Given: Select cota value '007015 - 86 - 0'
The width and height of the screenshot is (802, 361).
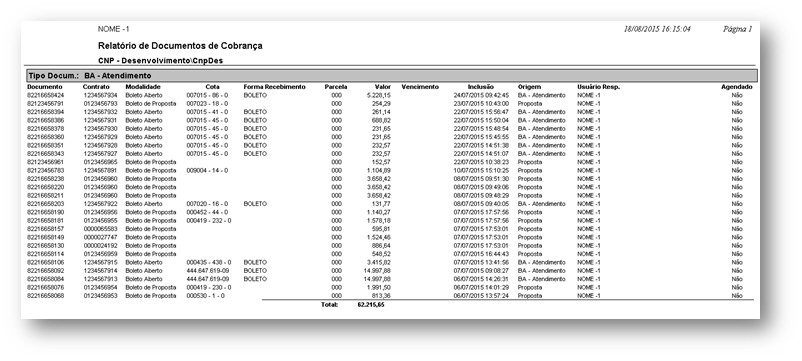Looking at the screenshot, I should (207, 95).
